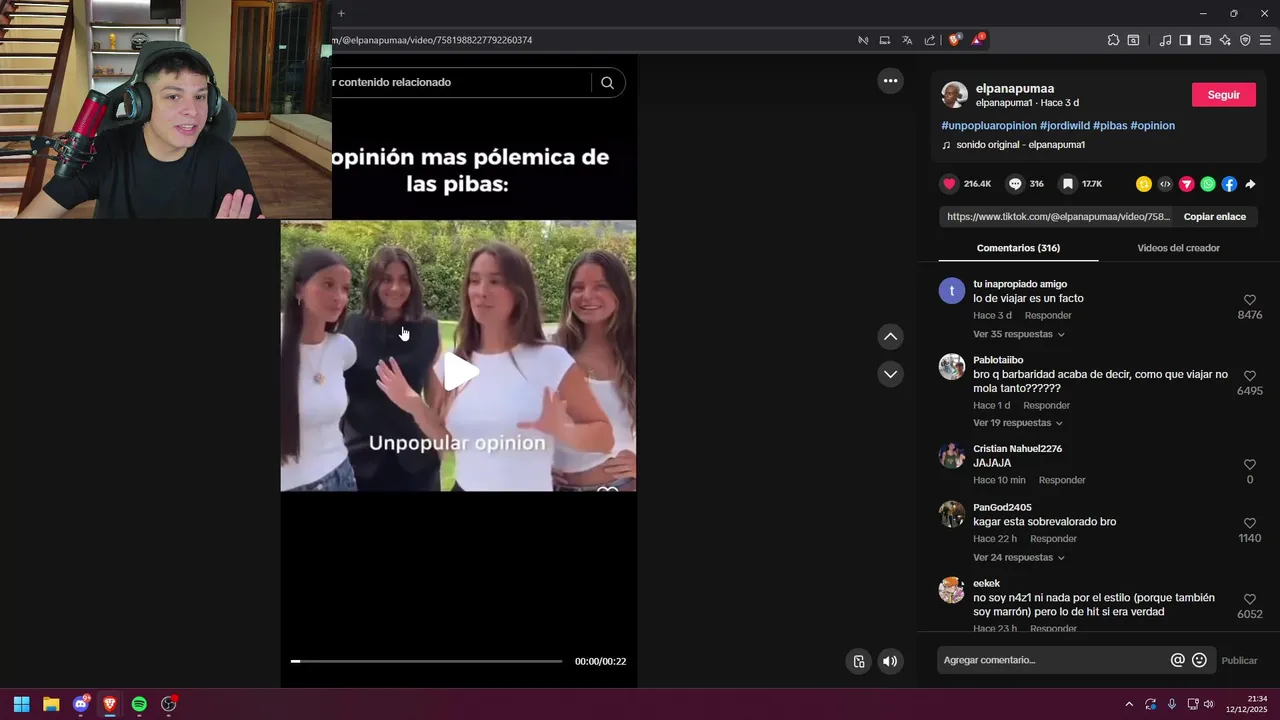Send to friends via red paper-plane icon
Image resolution: width=1280 pixels, height=720 pixels.
(1187, 184)
